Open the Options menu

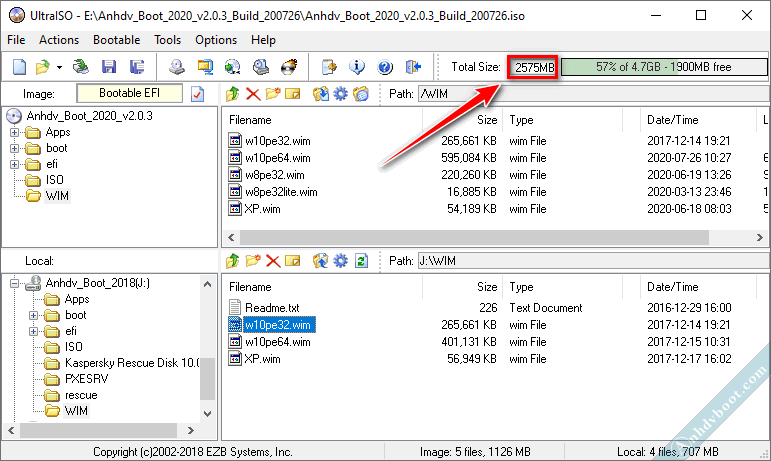click(216, 40)
